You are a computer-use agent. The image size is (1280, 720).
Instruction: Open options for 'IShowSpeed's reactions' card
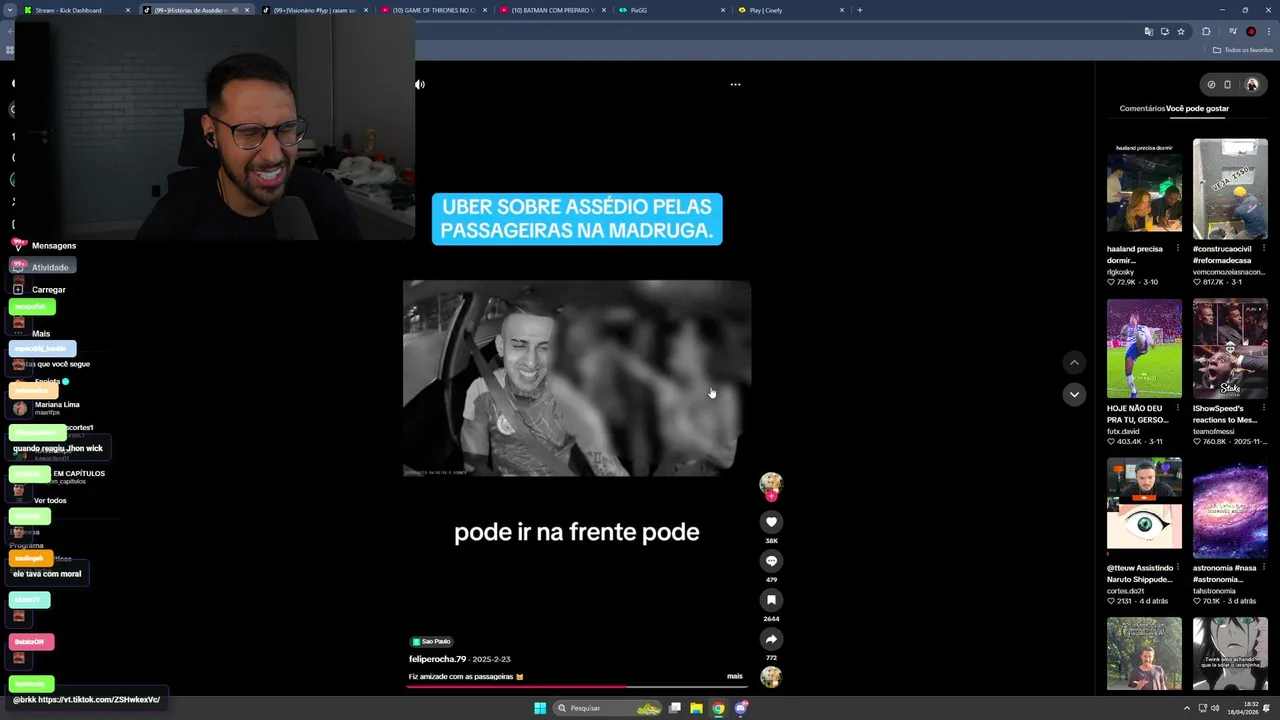point(1264,409)
